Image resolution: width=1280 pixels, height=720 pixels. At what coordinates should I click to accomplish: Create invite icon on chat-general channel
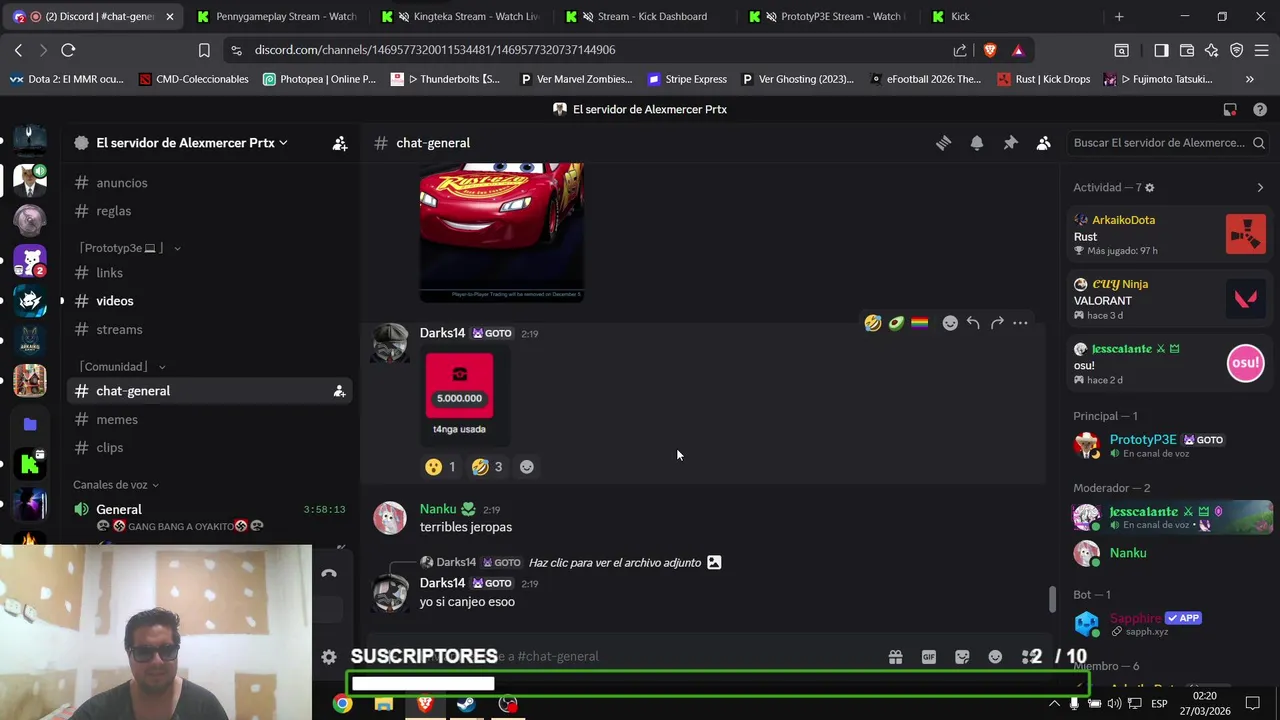[339, 391]
